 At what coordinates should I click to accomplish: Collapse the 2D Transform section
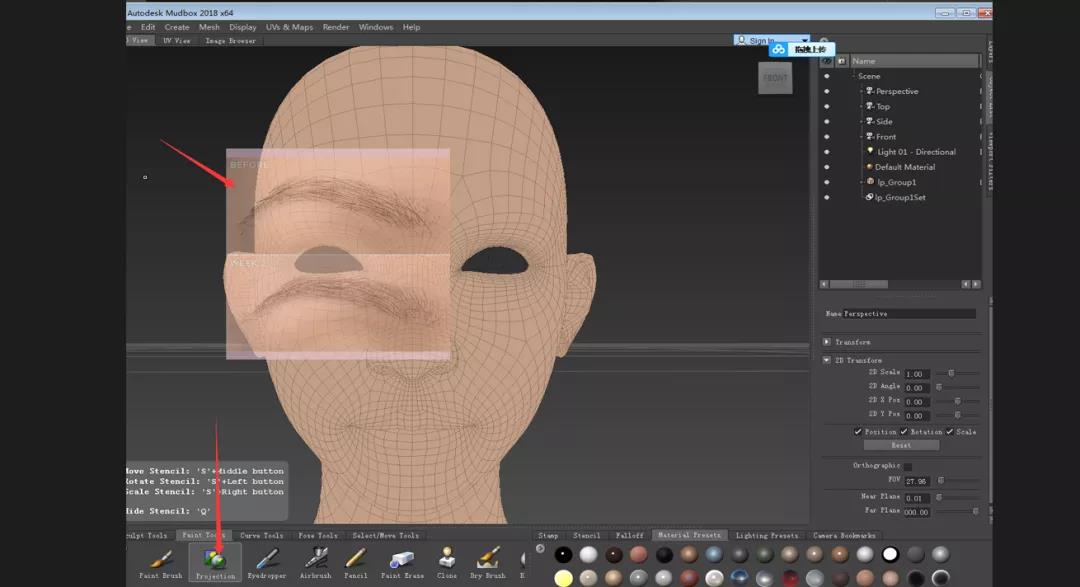pyautogui.click(x=827, y=360)
